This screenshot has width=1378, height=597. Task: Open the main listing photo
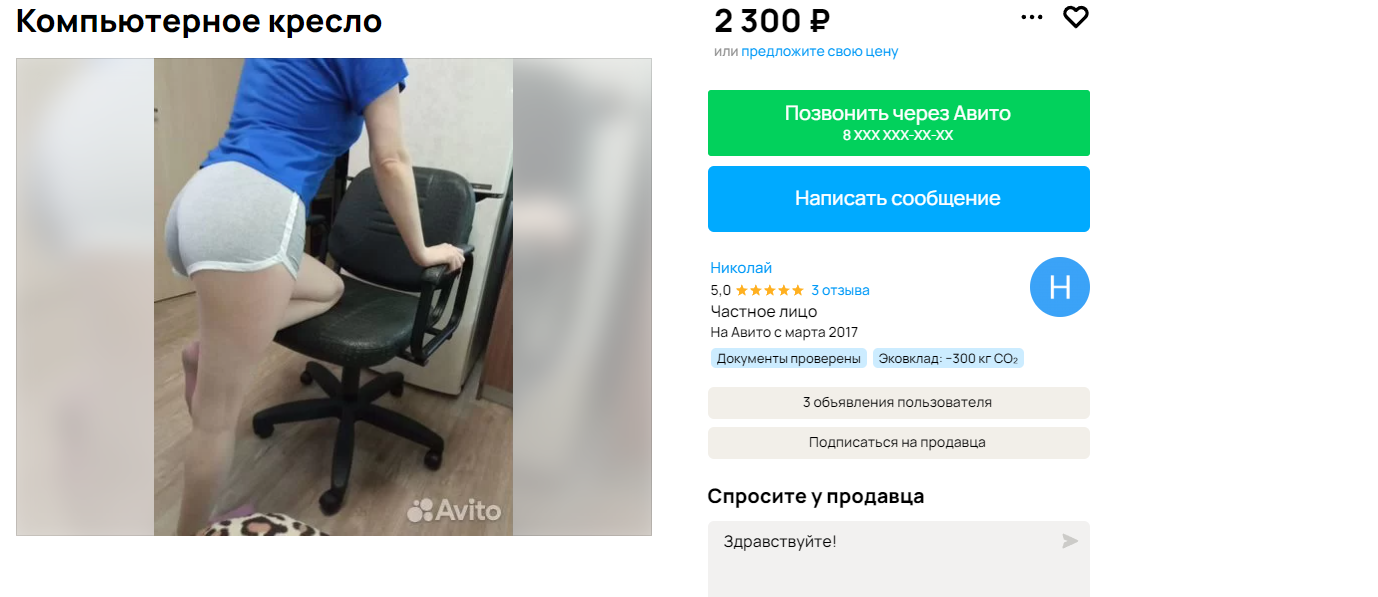tap(334, 297)
